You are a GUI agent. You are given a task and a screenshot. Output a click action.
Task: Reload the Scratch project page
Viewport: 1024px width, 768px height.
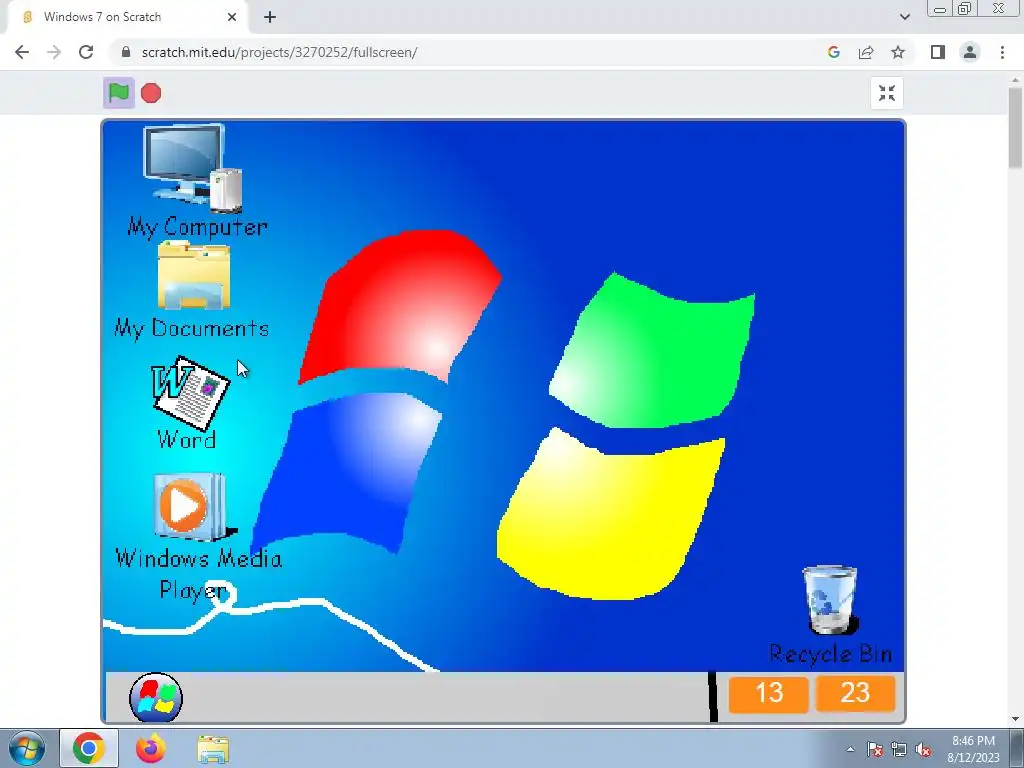coord(86,52)
